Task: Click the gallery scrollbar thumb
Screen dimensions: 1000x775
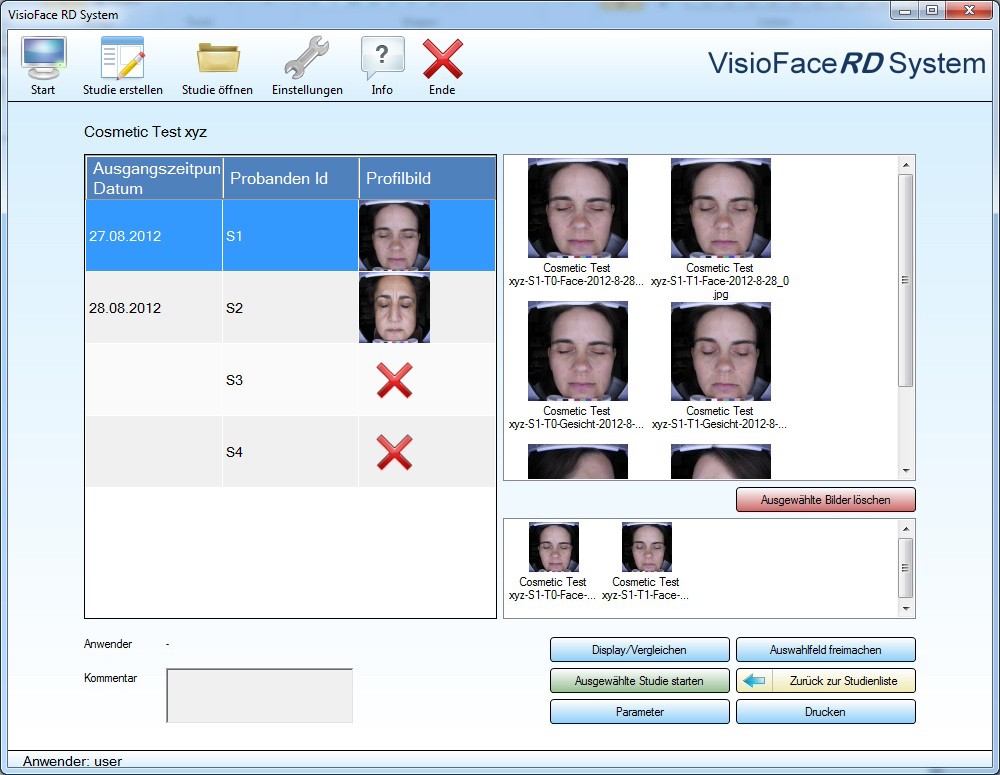Action: click(x=906, y=280)
